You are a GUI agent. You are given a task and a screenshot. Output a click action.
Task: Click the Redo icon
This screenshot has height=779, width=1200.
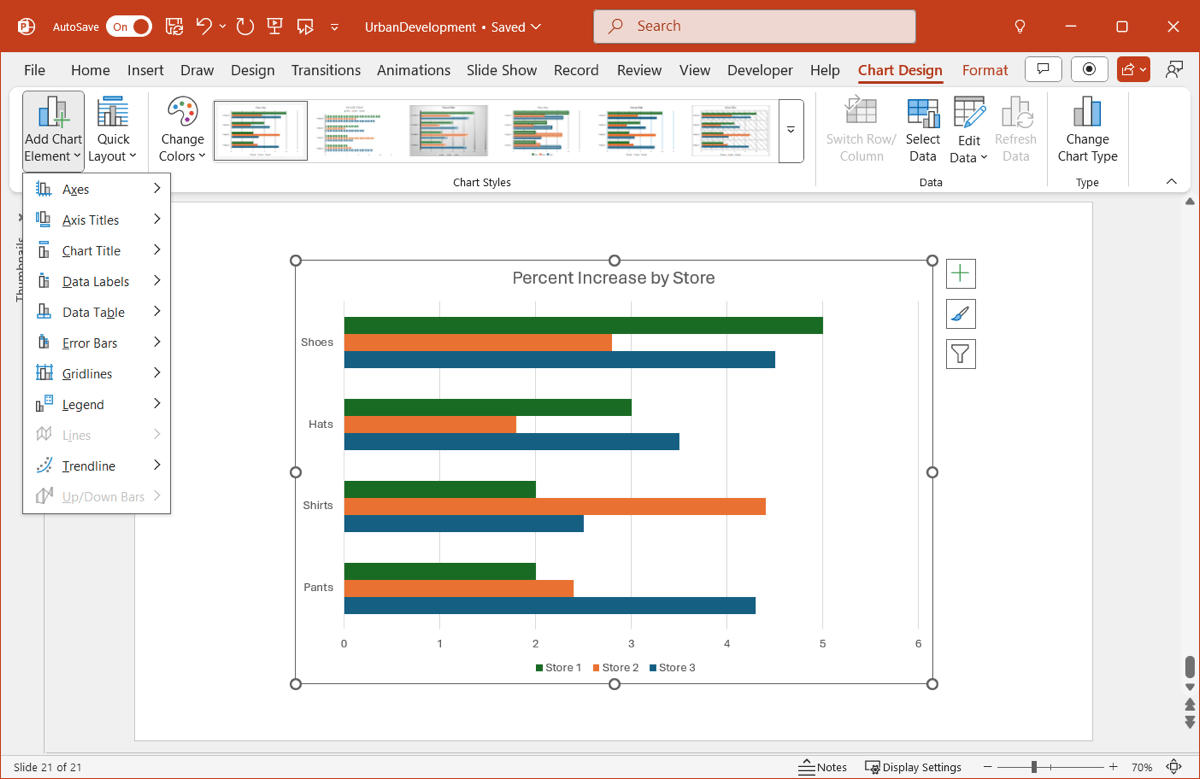(246, 27)
